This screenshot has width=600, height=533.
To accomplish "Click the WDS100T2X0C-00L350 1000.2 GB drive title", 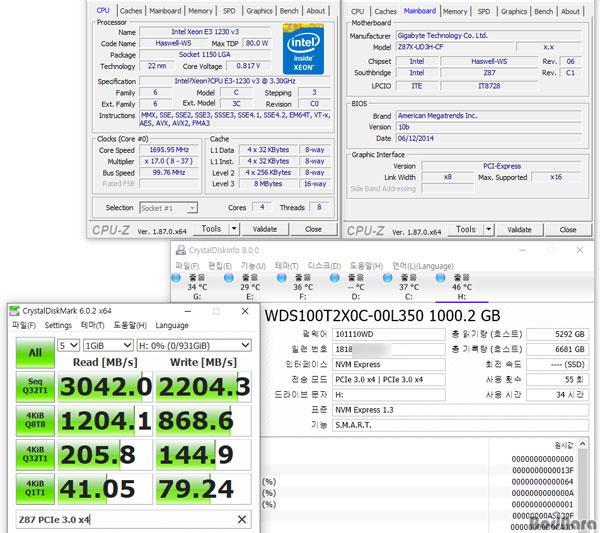I will 383,316.
